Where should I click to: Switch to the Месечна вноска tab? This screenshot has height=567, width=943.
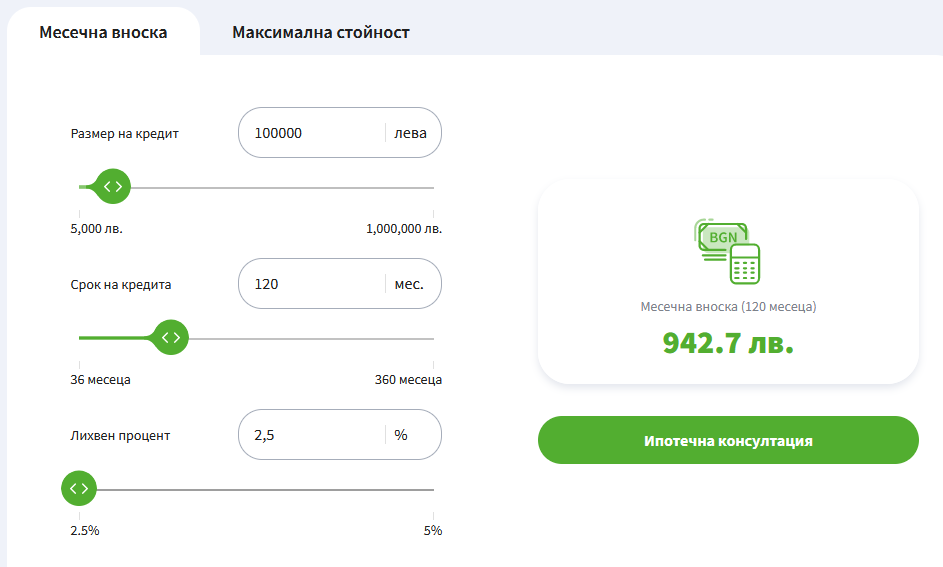pyautogui.click(x=103, y=32)
